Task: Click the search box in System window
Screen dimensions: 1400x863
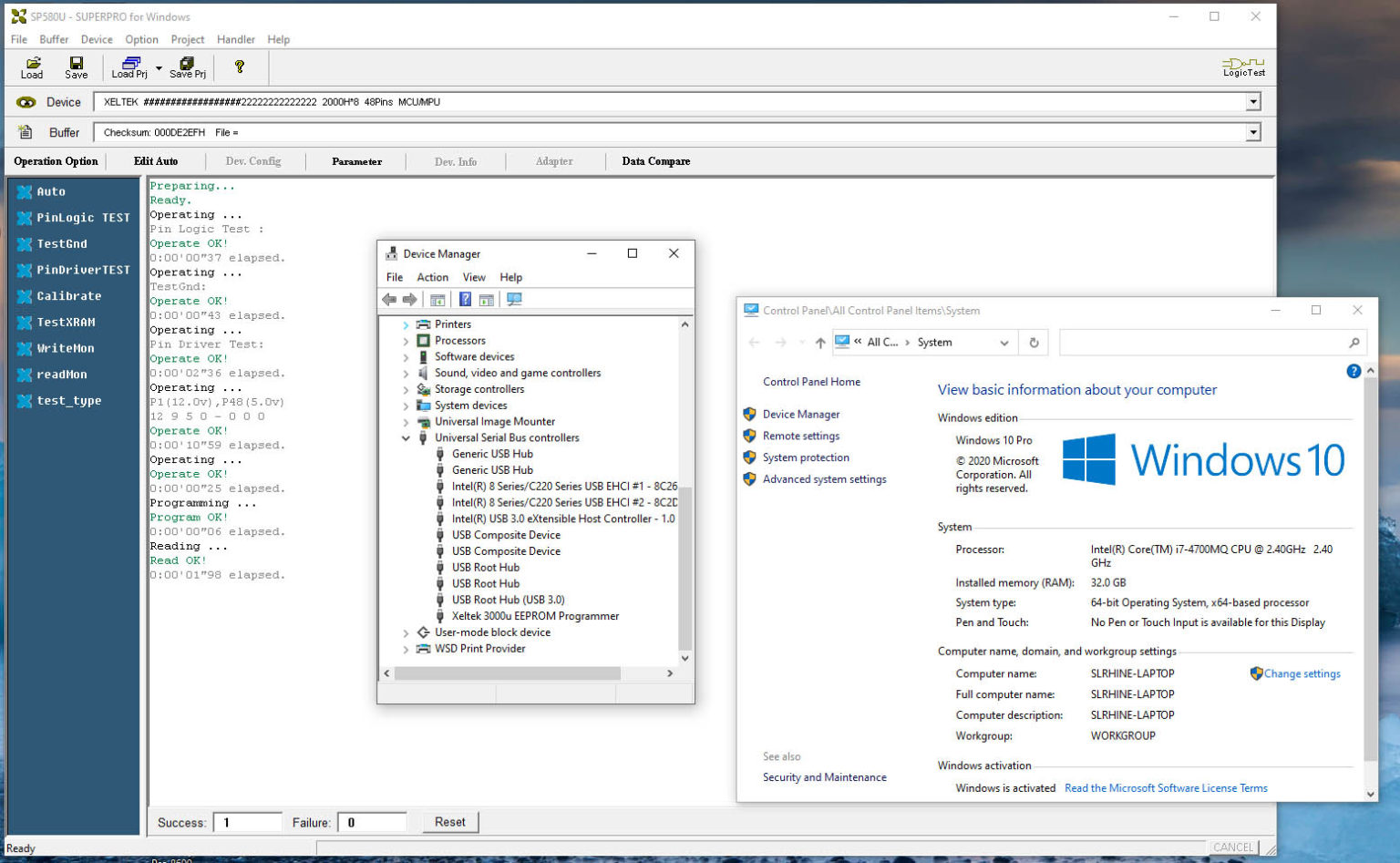Action: [1212, 343]
